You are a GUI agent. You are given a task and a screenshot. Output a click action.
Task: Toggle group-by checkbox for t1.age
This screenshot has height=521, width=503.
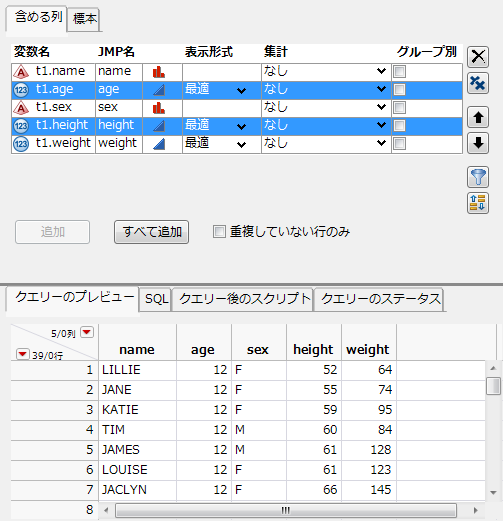pos(399,89)
